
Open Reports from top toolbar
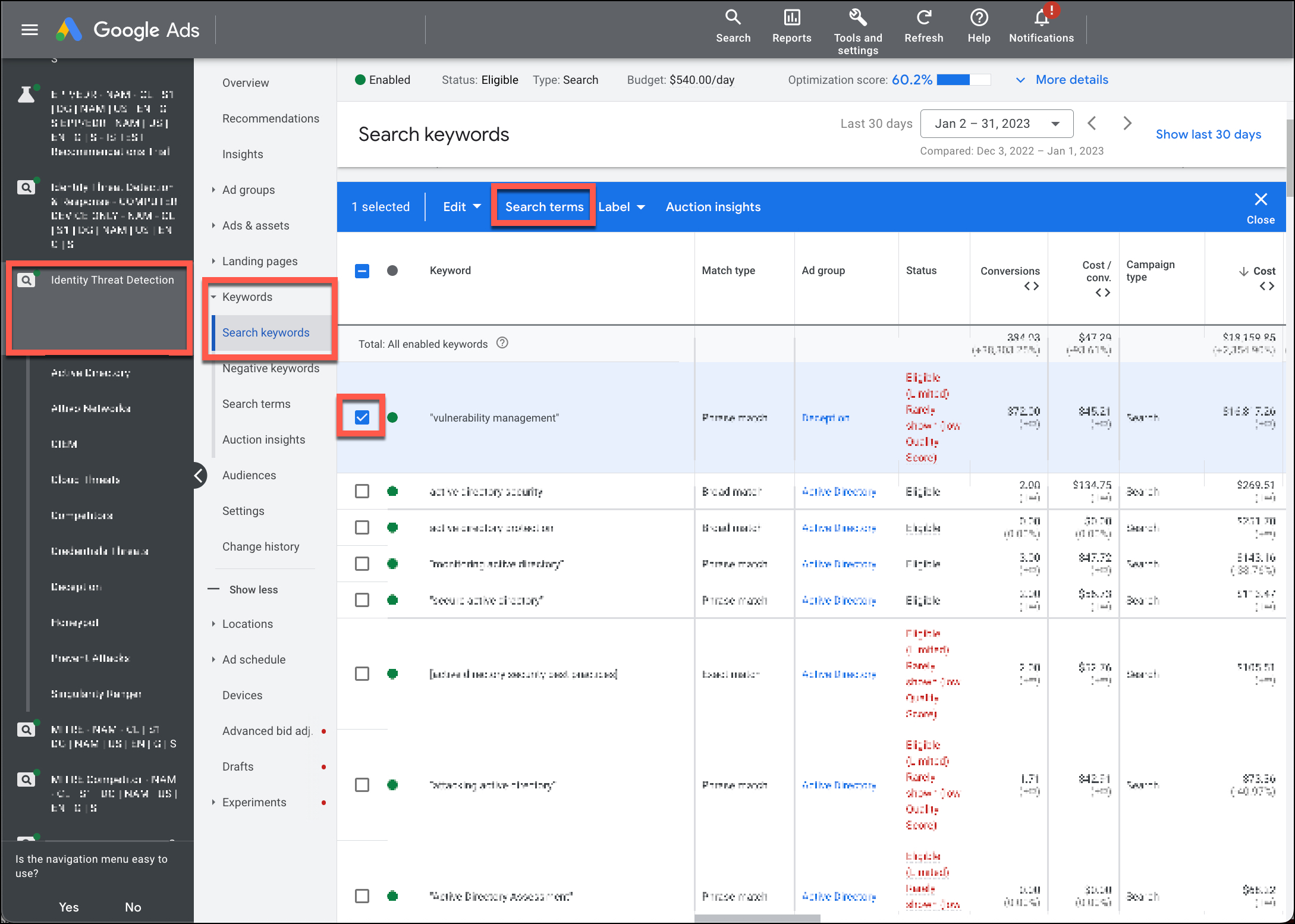(791, 18)
